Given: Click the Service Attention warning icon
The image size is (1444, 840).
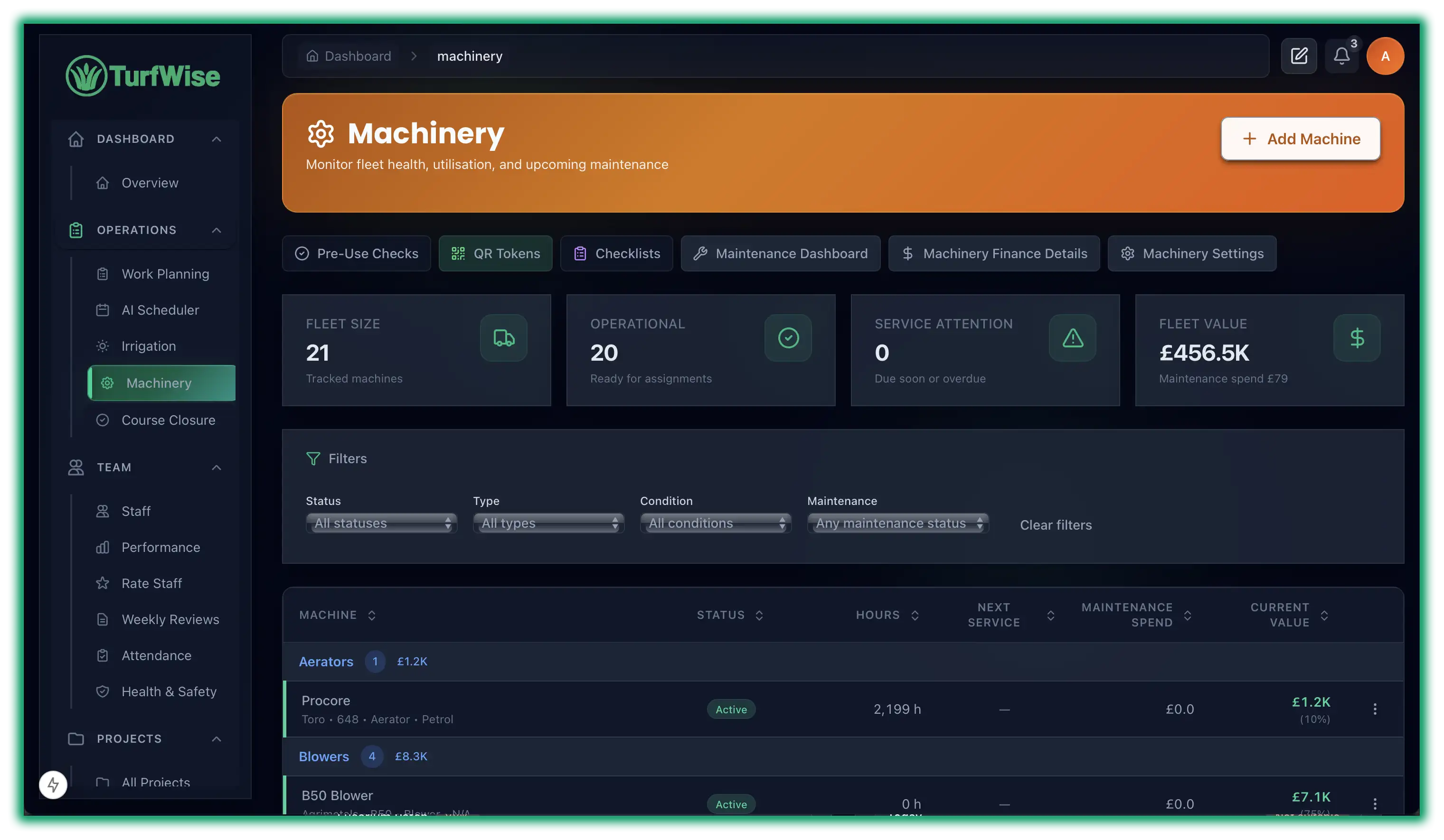Looking at the screenshot, I should point(1072,338).
